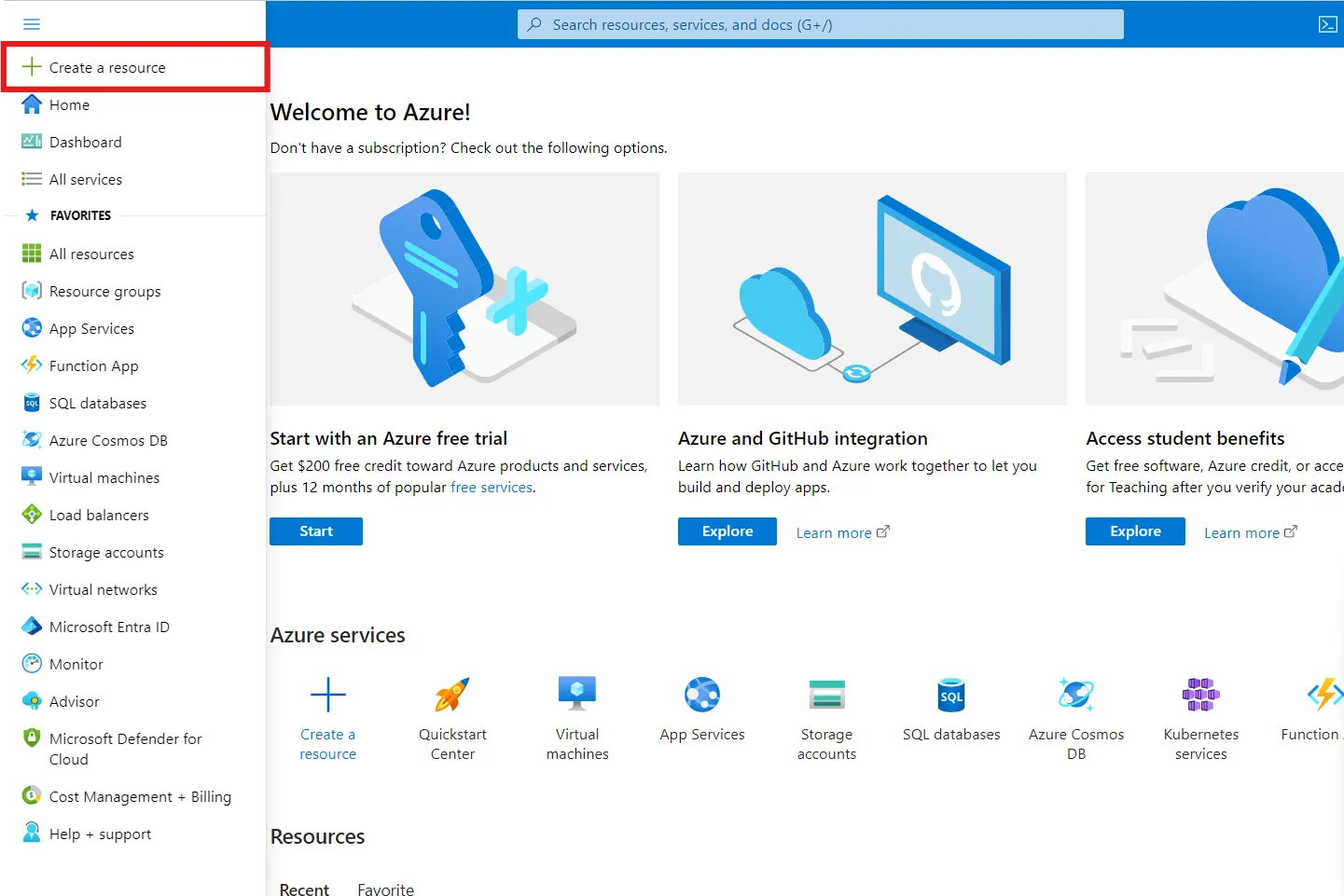Select Storage accounts in the sidebar

coord(106,551)
